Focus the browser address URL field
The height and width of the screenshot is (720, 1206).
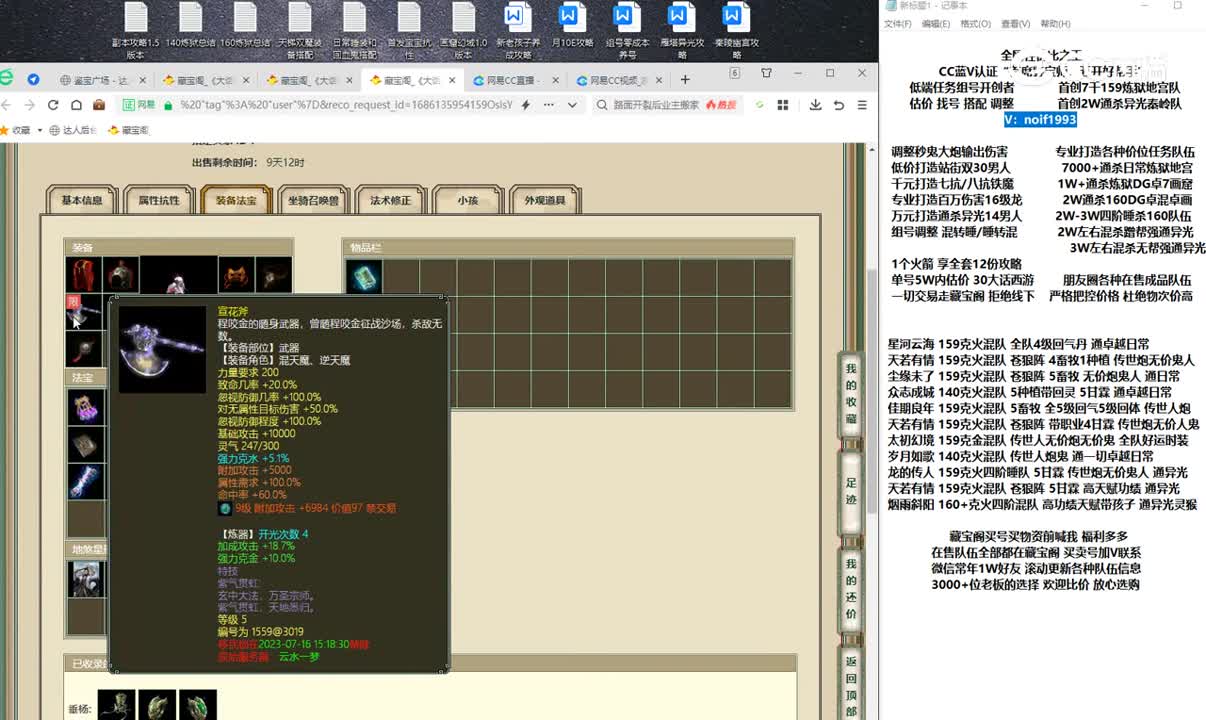click(x=345, y=105)
